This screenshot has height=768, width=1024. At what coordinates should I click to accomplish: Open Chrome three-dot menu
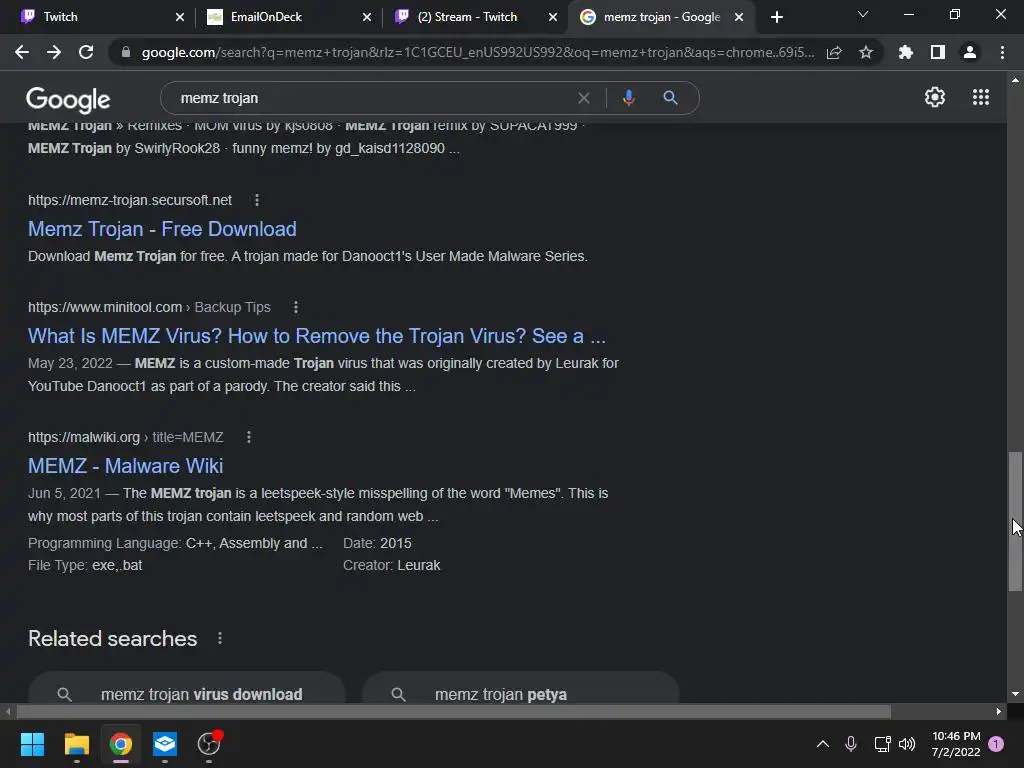pos(1002,52)
